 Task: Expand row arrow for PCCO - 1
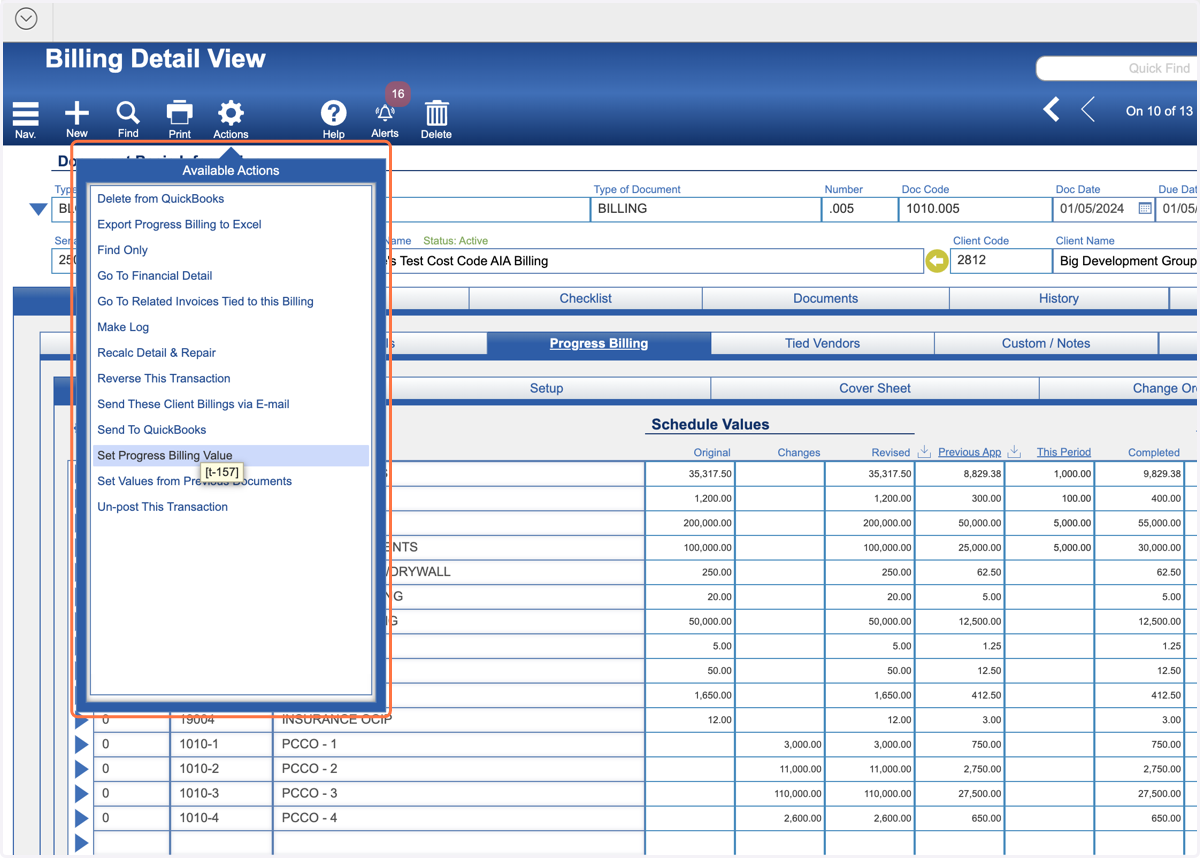pyautogui.click(x=82, y=745)
